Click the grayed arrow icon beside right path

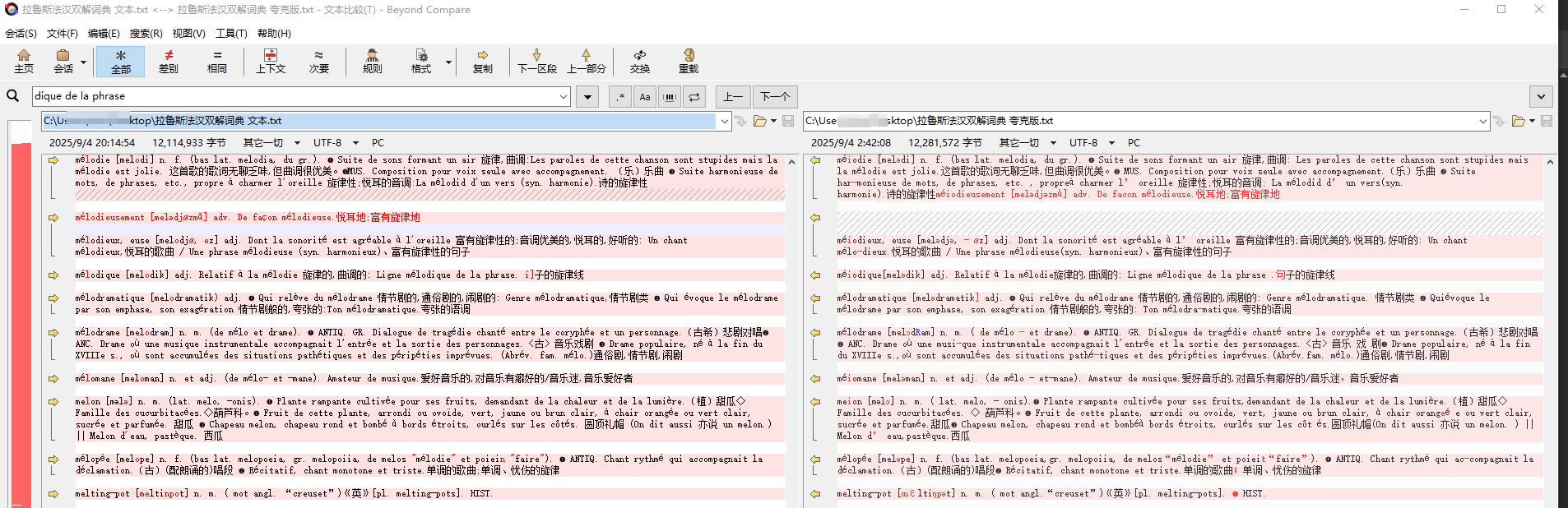[x=1499, y=121]
